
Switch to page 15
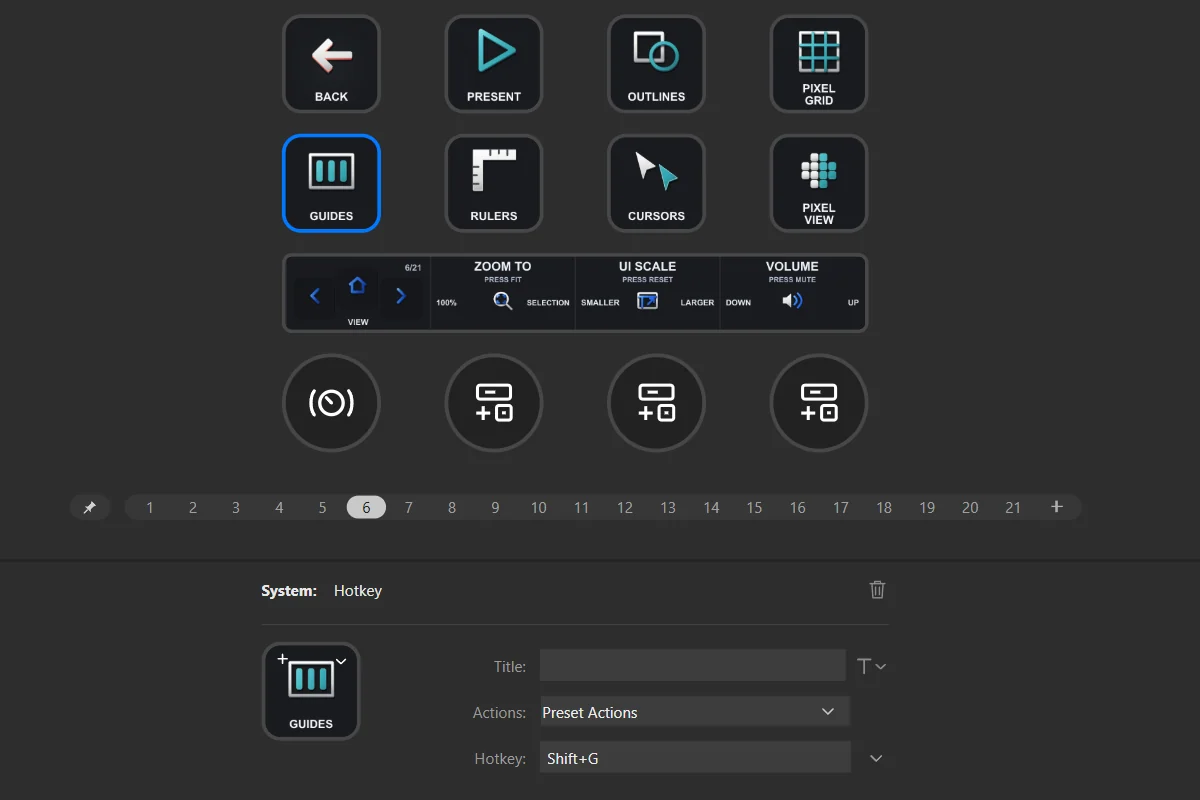(754, 508)
